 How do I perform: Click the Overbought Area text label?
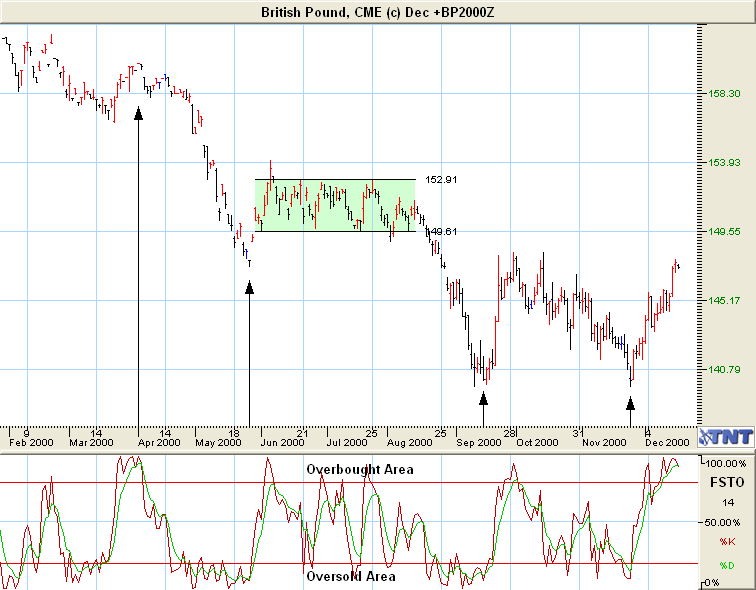[x=359, y=469]
